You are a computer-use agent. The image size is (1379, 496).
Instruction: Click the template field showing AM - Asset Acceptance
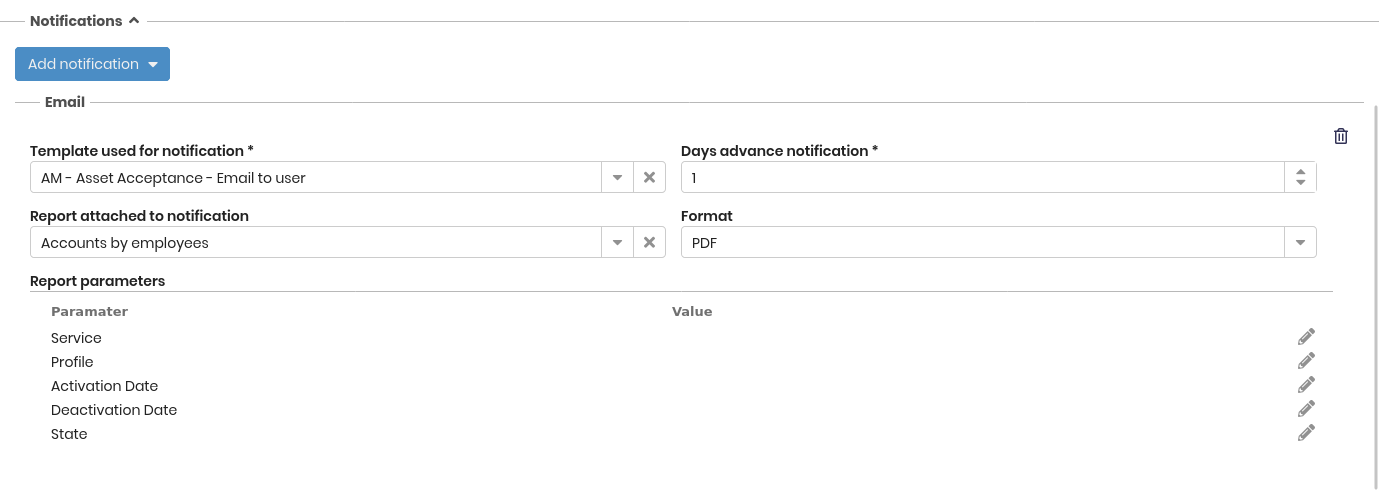(x=315, y=177)
